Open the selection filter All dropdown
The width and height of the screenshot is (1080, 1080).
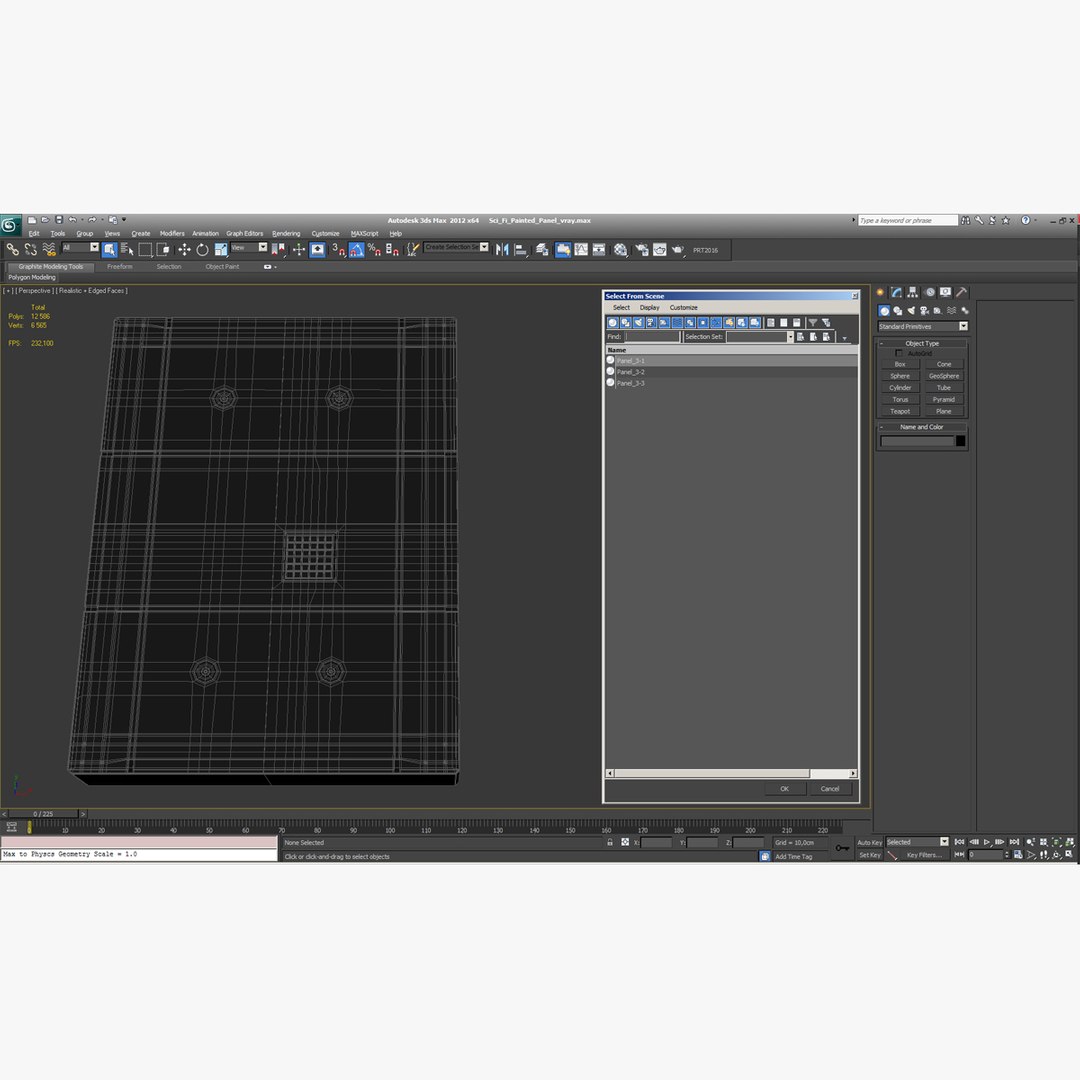(81, 247)
